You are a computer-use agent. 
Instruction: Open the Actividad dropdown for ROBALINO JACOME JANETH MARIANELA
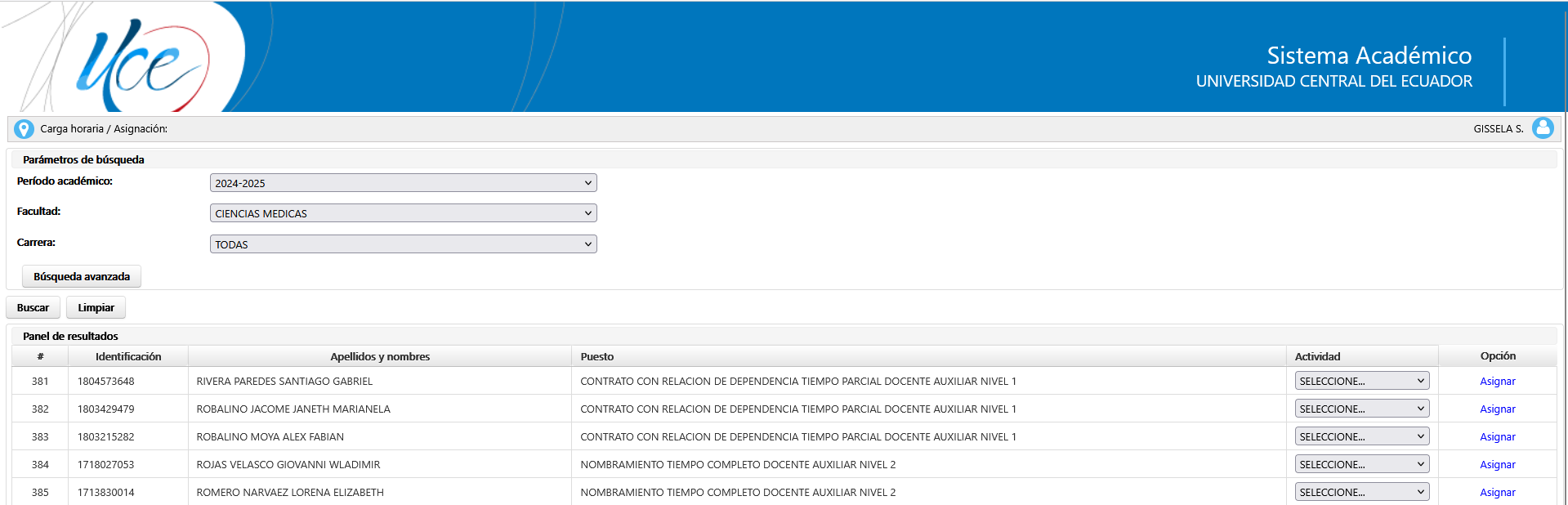pos(1362,409)
